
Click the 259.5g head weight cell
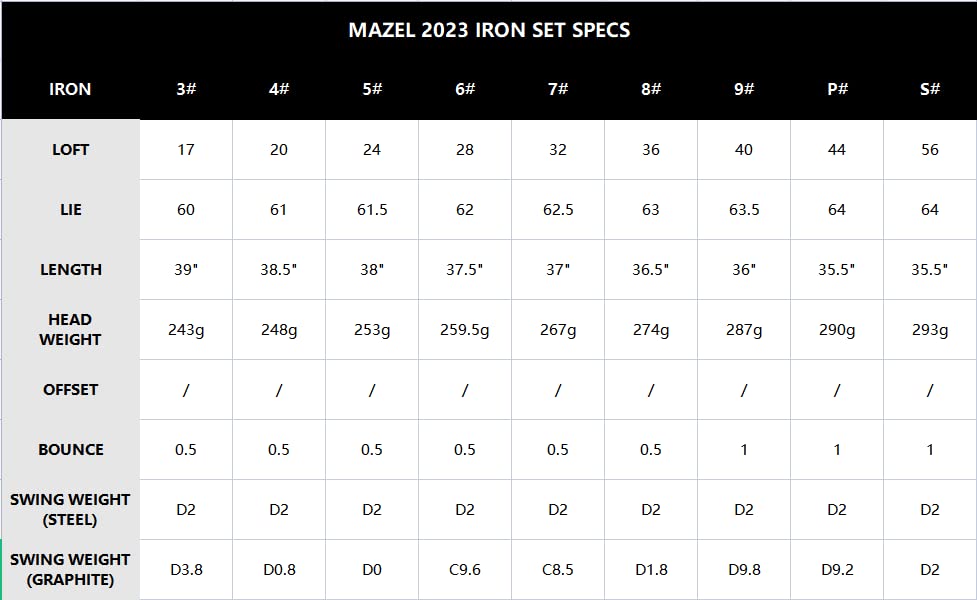(x=465, y=330)
